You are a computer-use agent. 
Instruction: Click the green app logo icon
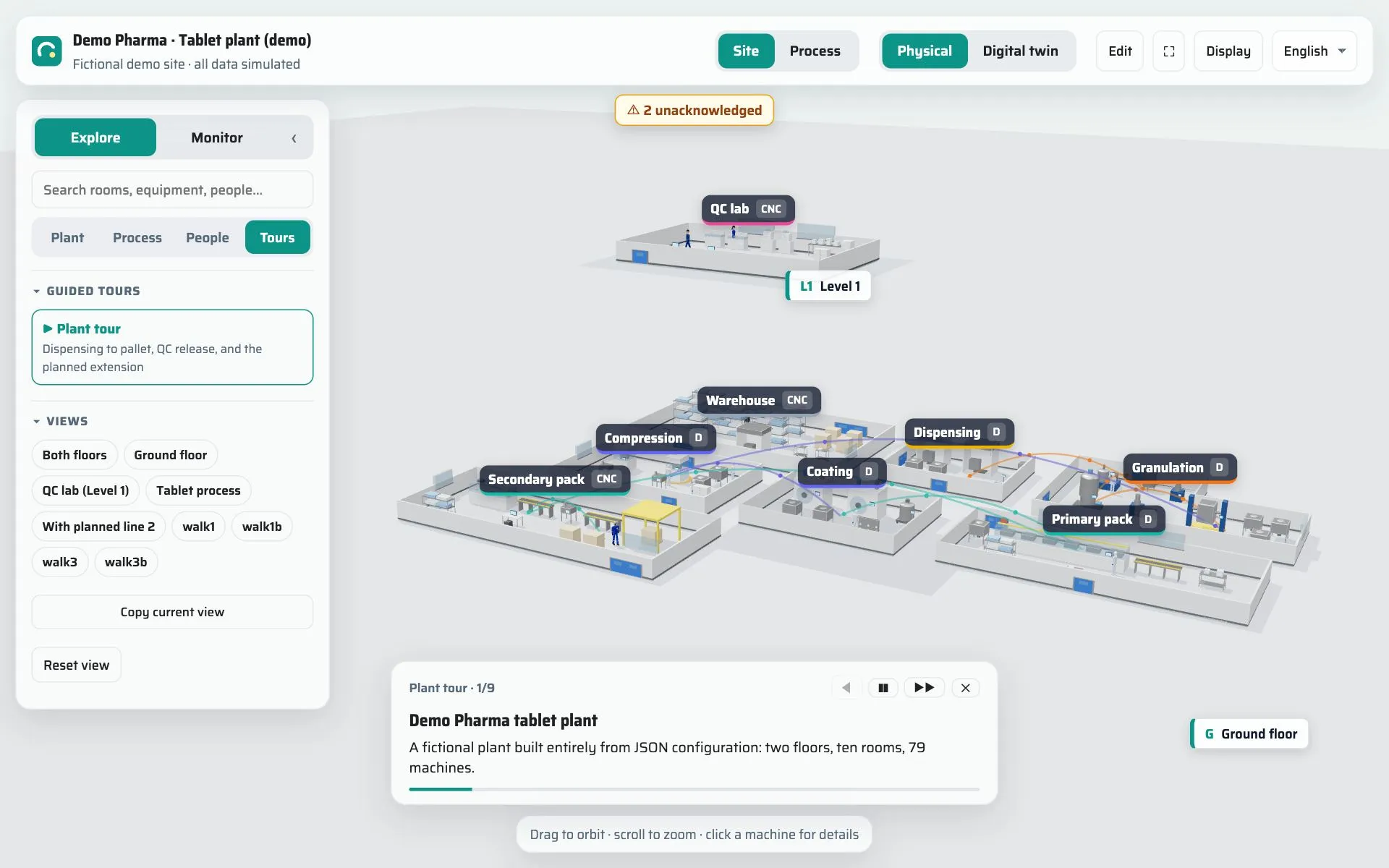point(47,51)
